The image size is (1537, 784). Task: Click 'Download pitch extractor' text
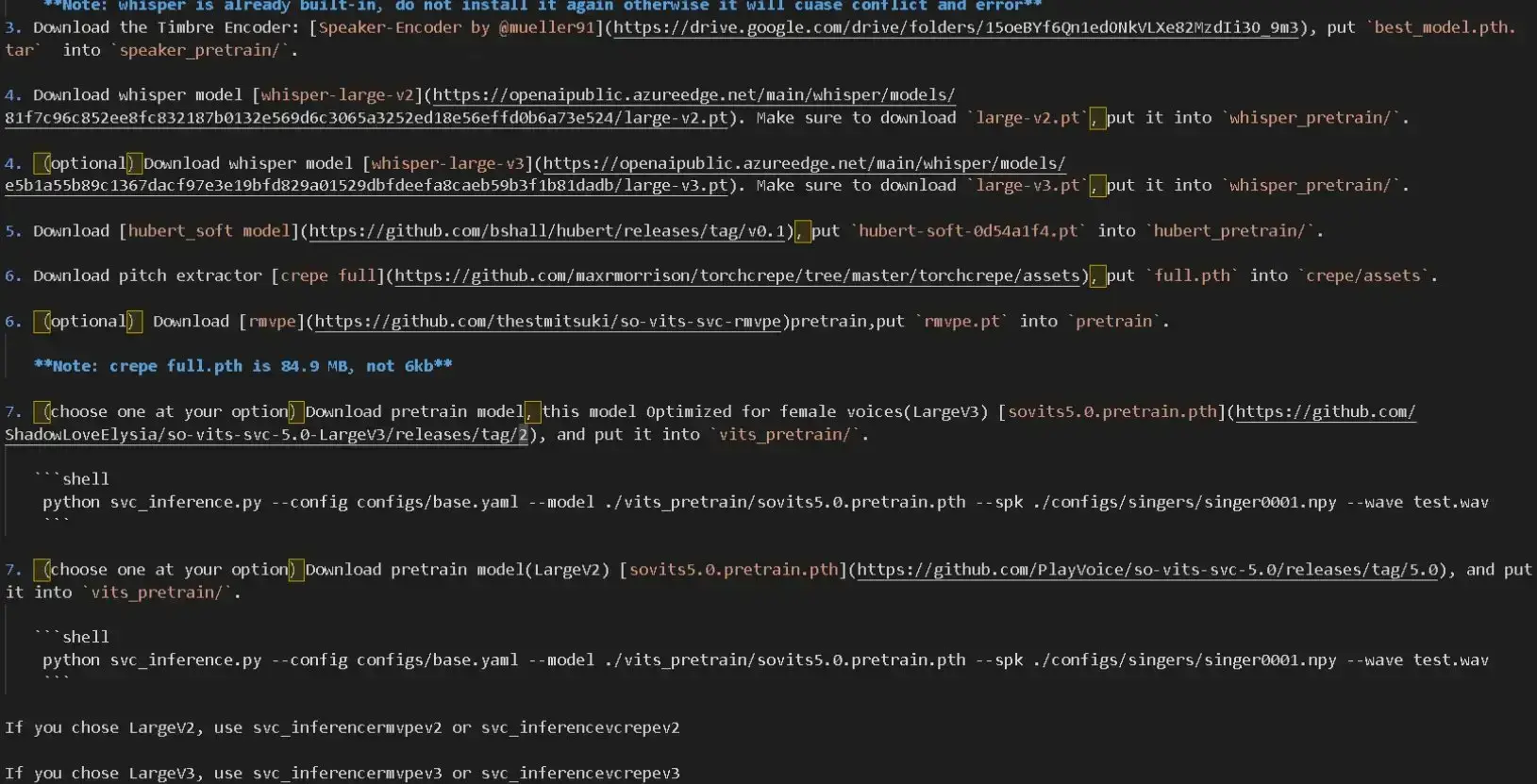point(147,275)
